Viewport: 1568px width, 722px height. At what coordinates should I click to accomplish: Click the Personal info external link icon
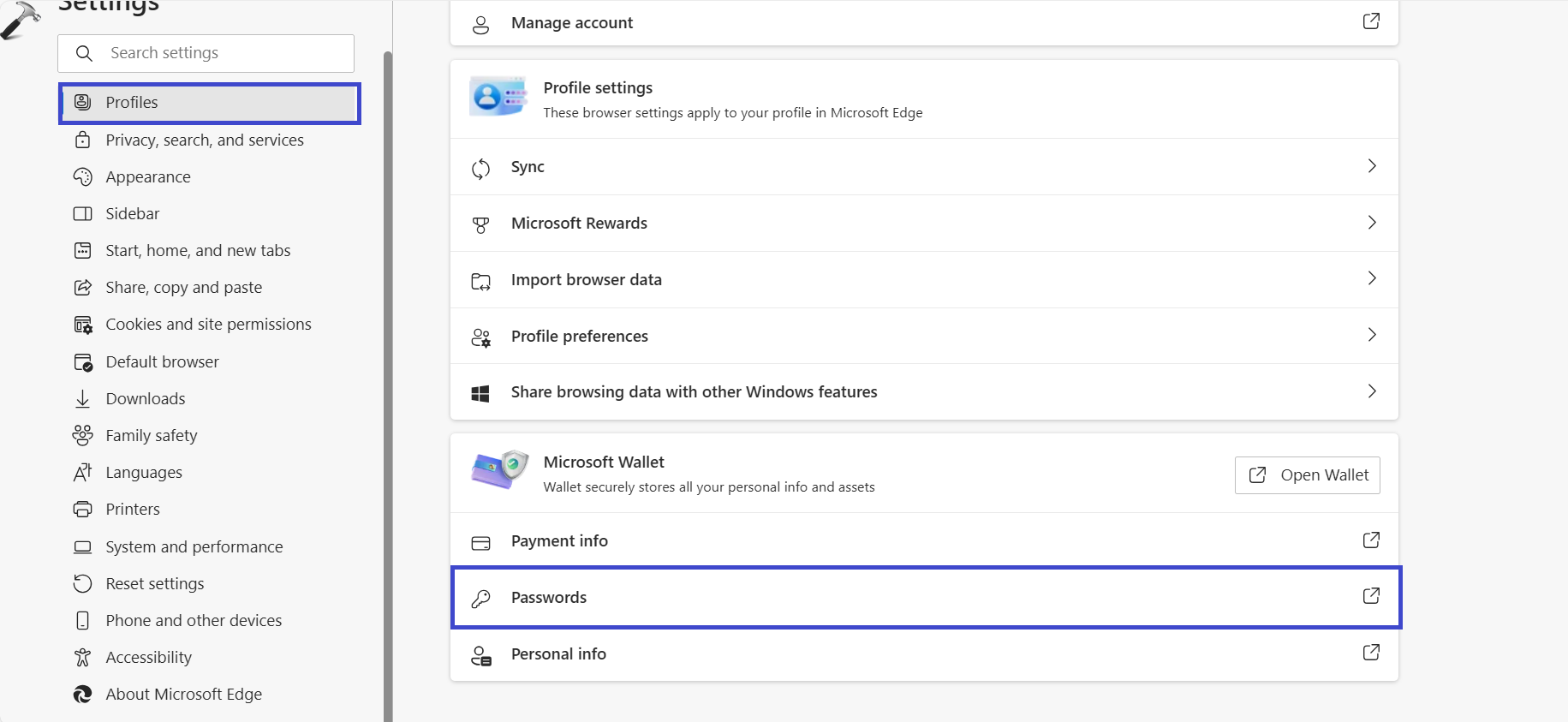coord(1370,653)
